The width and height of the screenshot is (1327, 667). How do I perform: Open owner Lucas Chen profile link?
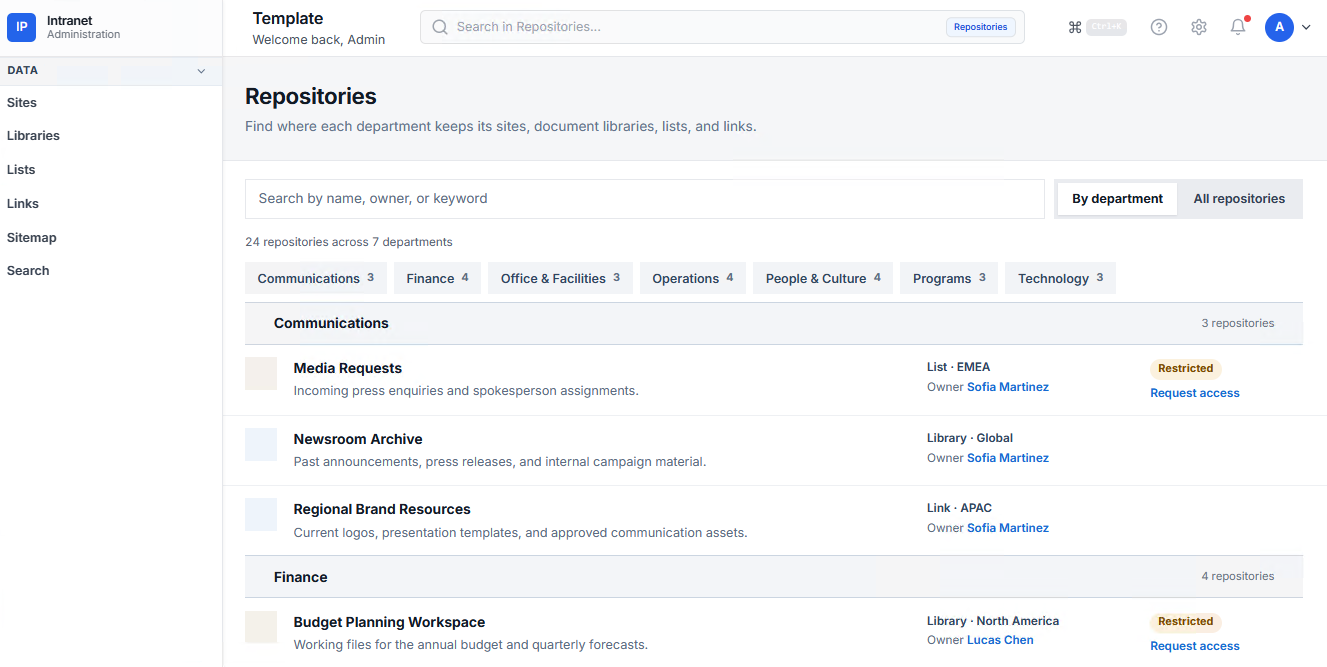[1000, 640]
